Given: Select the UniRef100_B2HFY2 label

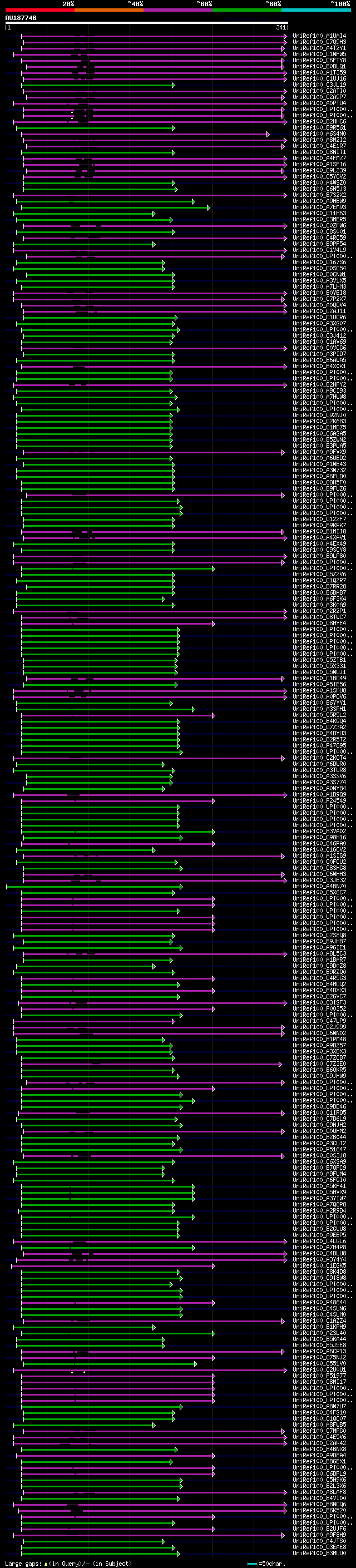Looking at the screenshot, I should pos(319,385).
